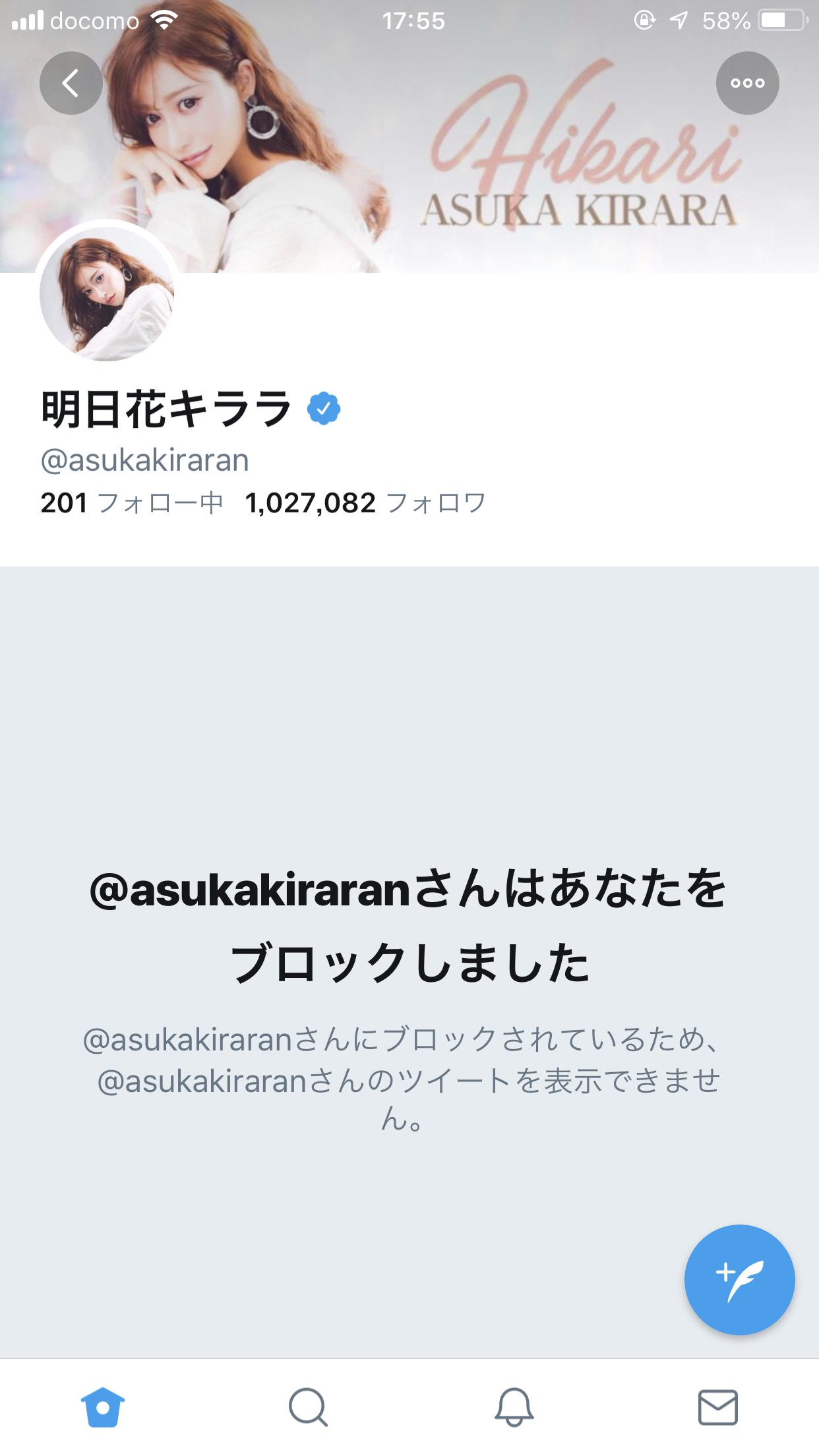Viewport: 819px width, 1456px height.
Task: Open the Messages envelope tab
Action: 718,1407
